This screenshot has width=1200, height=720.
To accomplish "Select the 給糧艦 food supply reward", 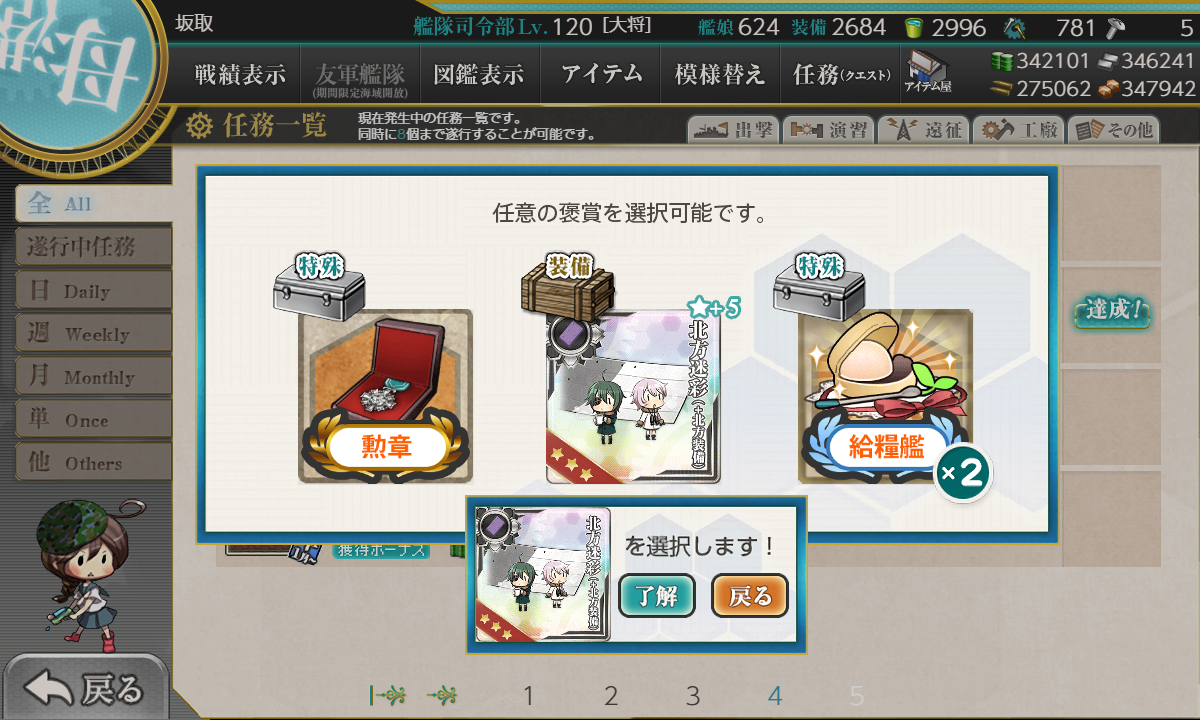I will [885, 397].
